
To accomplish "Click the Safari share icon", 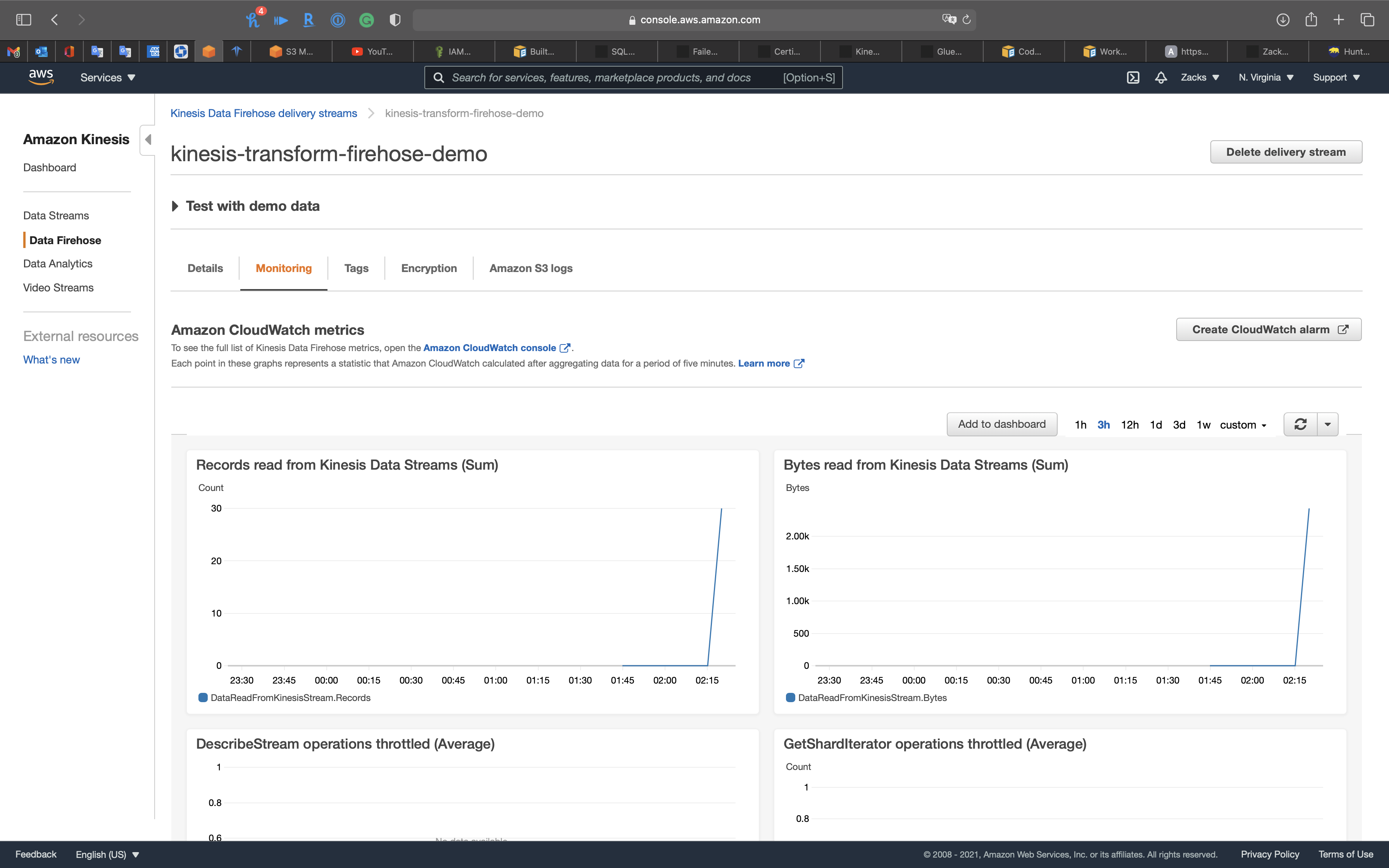I will (x=1311, y=19).
